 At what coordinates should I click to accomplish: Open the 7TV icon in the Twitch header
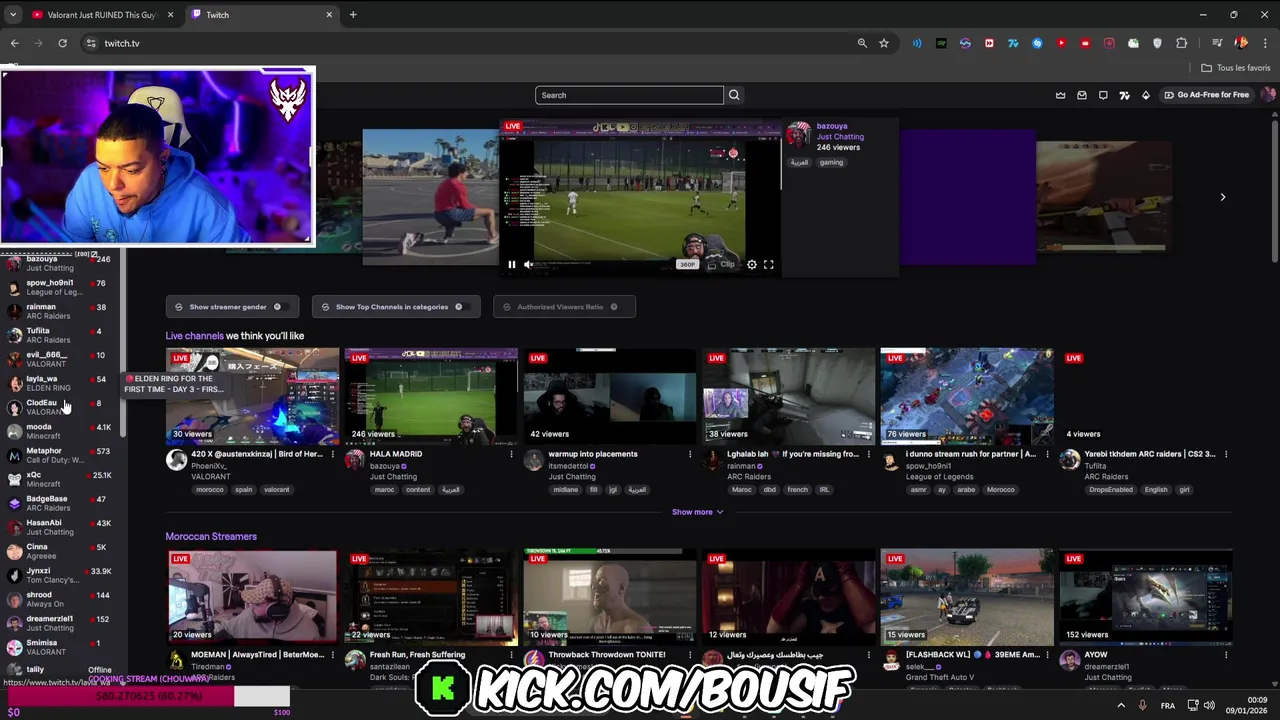(1124, 95)
